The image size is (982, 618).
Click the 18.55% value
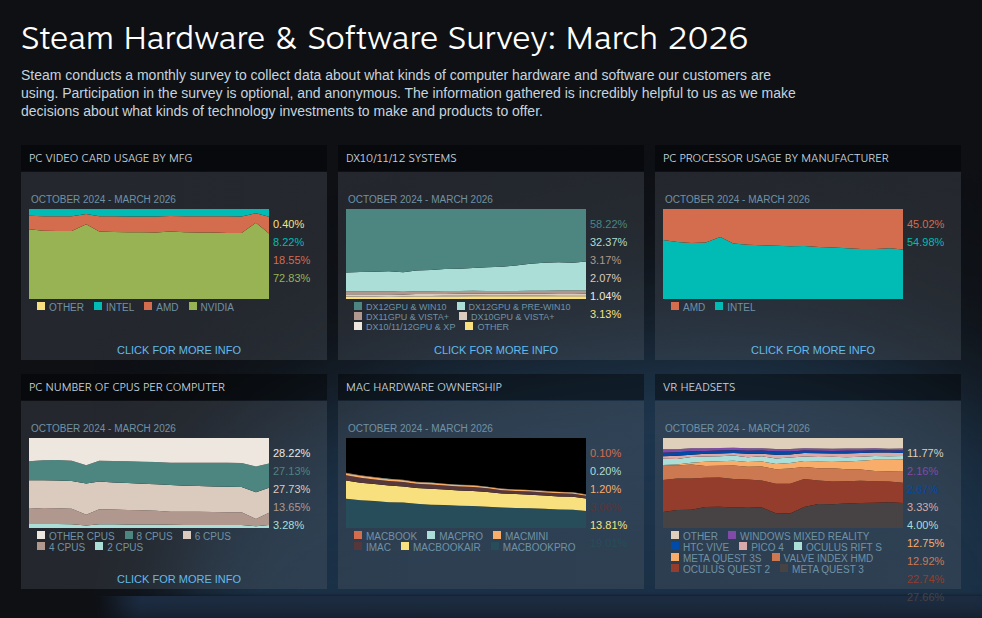[291, 260]
